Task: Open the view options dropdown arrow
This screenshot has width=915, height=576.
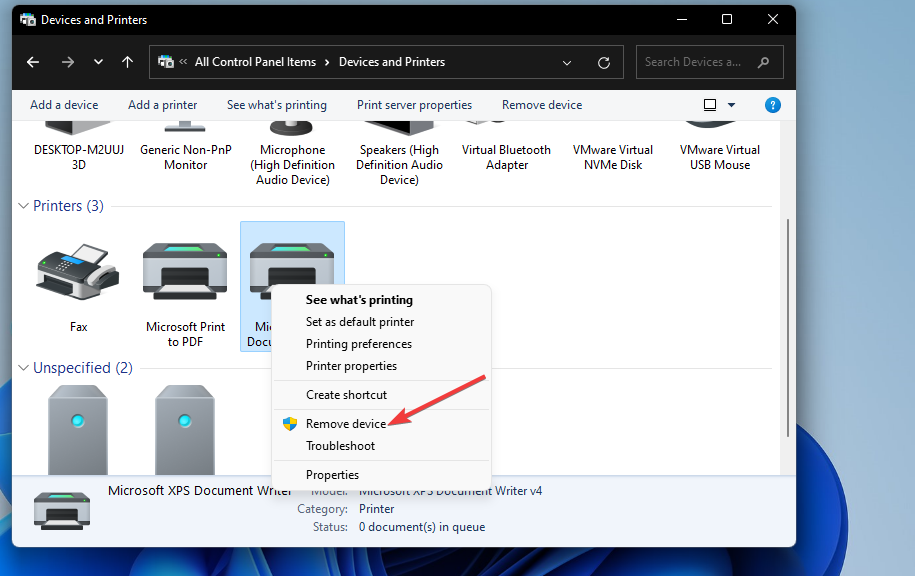Action: 729,104
